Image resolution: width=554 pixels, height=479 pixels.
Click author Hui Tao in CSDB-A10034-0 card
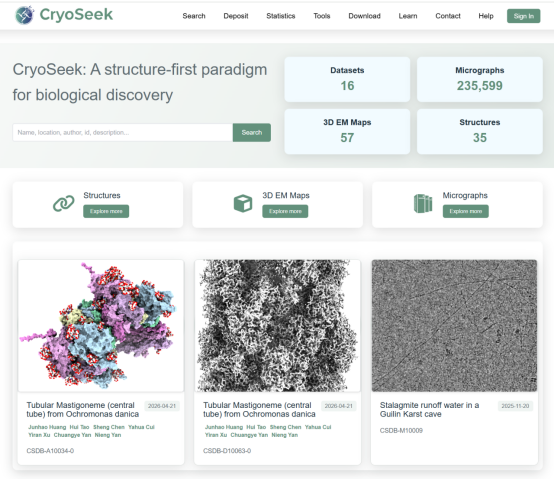pos(79,427)
